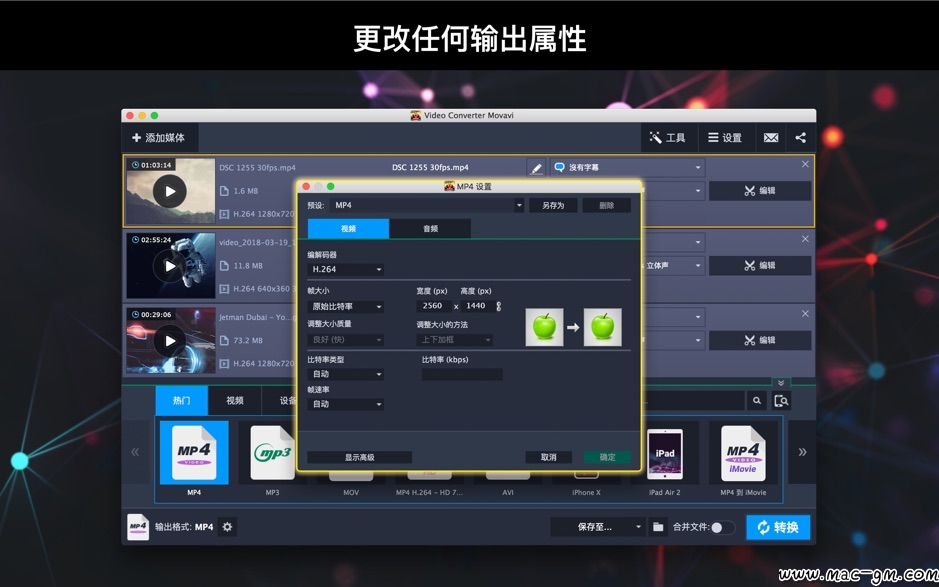Click the 转换 convert button

[778, 527]
